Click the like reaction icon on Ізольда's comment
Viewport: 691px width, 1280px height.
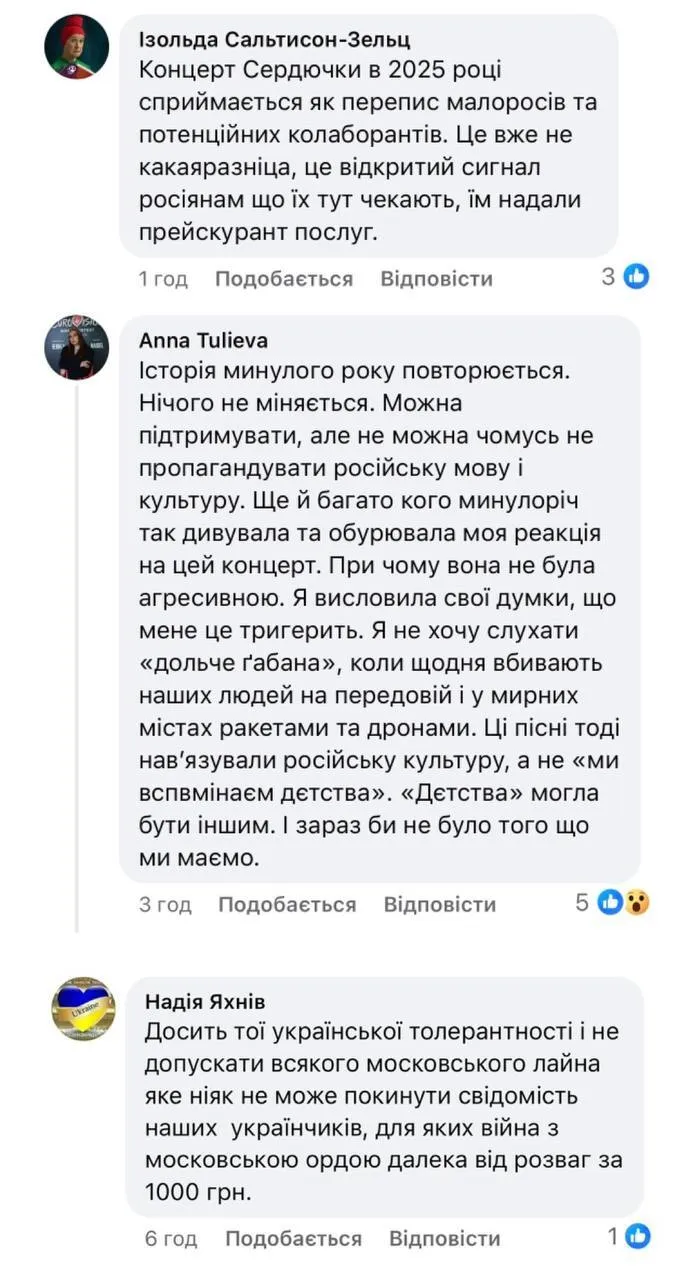(x=637, y=276)
